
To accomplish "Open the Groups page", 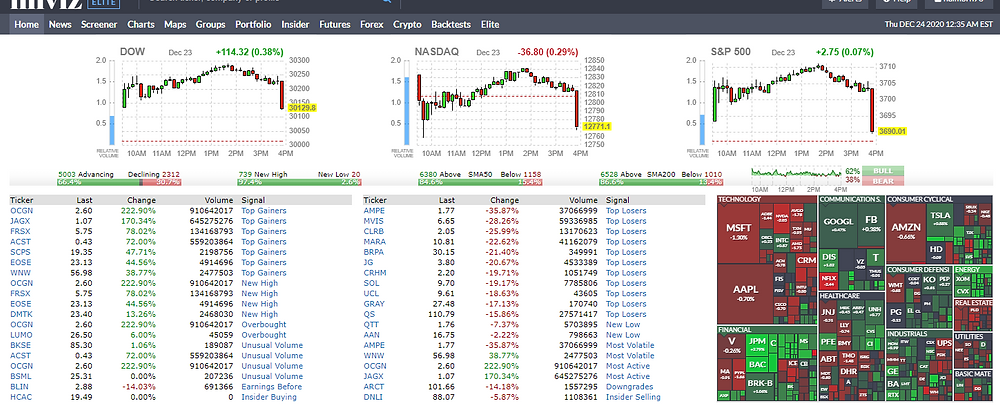I will (210, 24).
